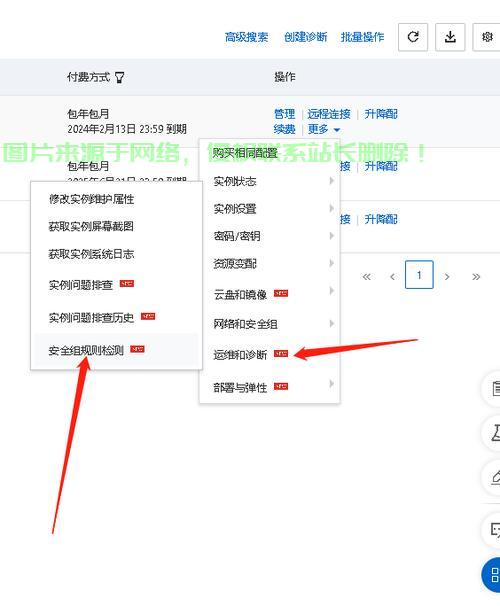Click the 批量操作 link
The width and height of the screenshot is (500, 606).
coord(362,37)
